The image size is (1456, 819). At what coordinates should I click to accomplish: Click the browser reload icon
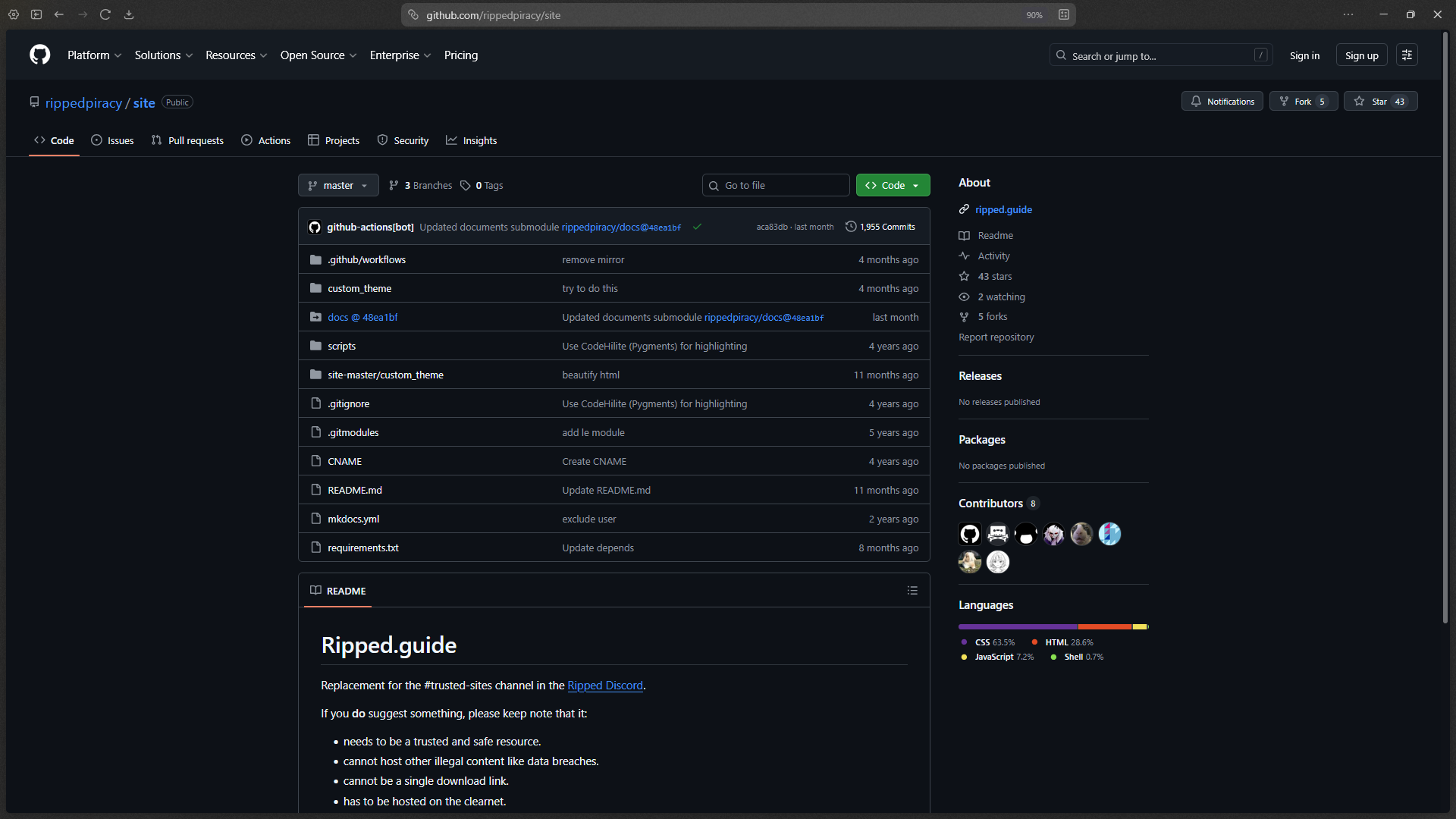tap(105, 14)
